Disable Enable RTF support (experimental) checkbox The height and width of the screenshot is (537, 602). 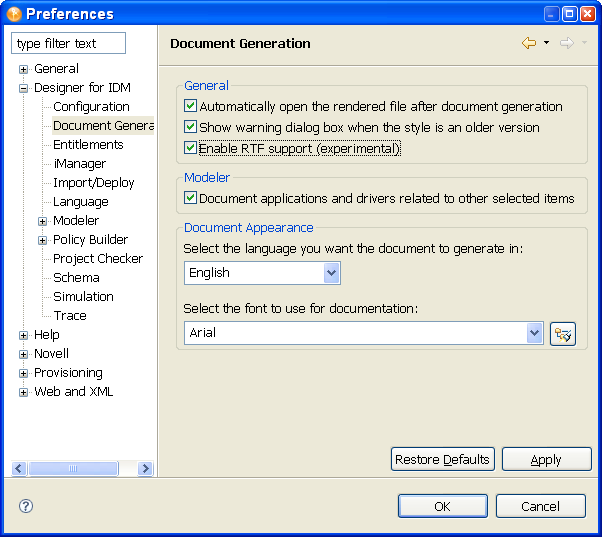click(190, 148)
